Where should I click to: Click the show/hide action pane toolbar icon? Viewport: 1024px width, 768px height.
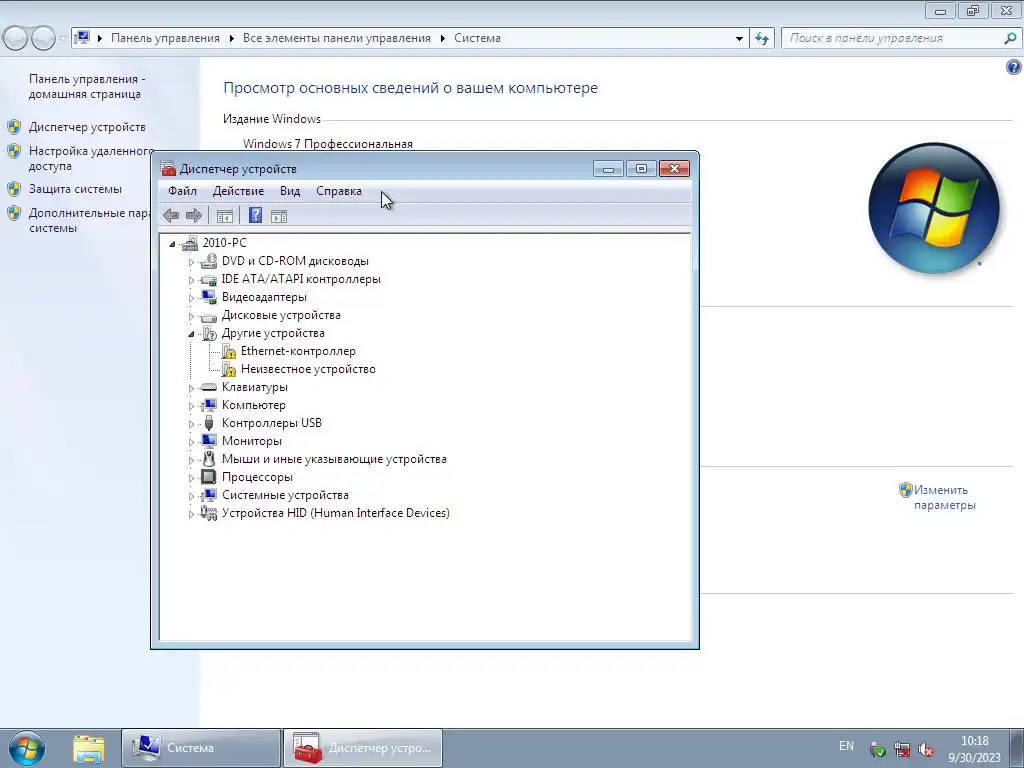tap(279, 216)
